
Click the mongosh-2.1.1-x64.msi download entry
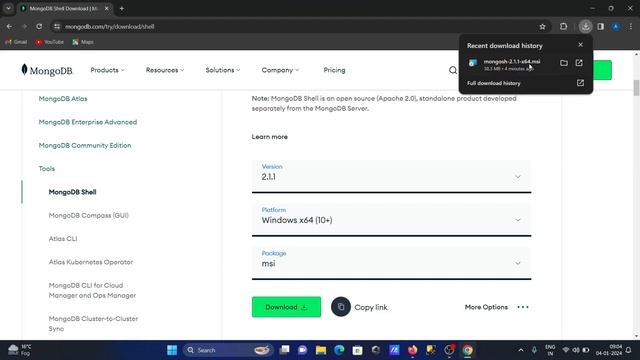[x=511, y=64]
